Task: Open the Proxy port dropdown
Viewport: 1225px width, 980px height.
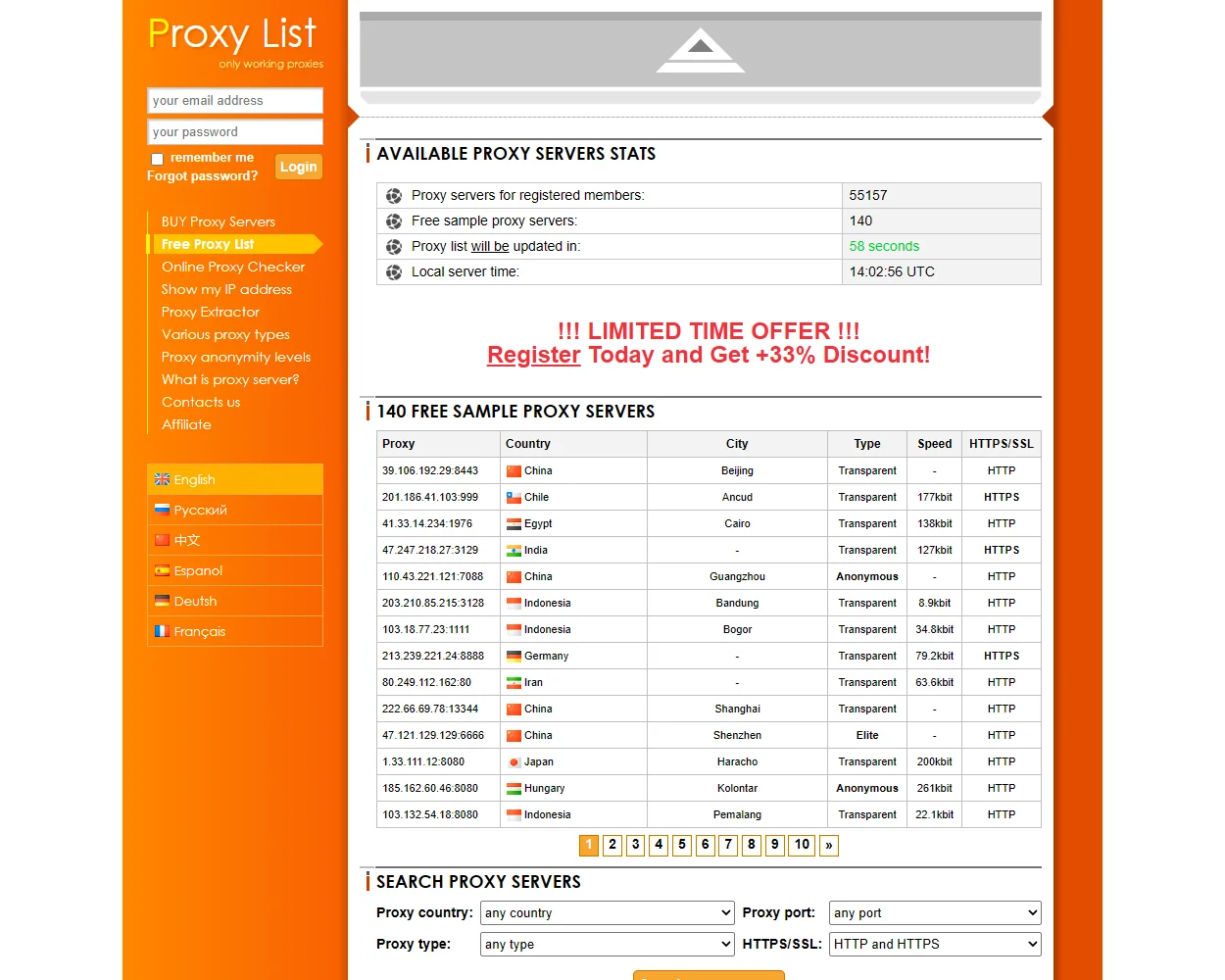Action: [x=935, y=912]
